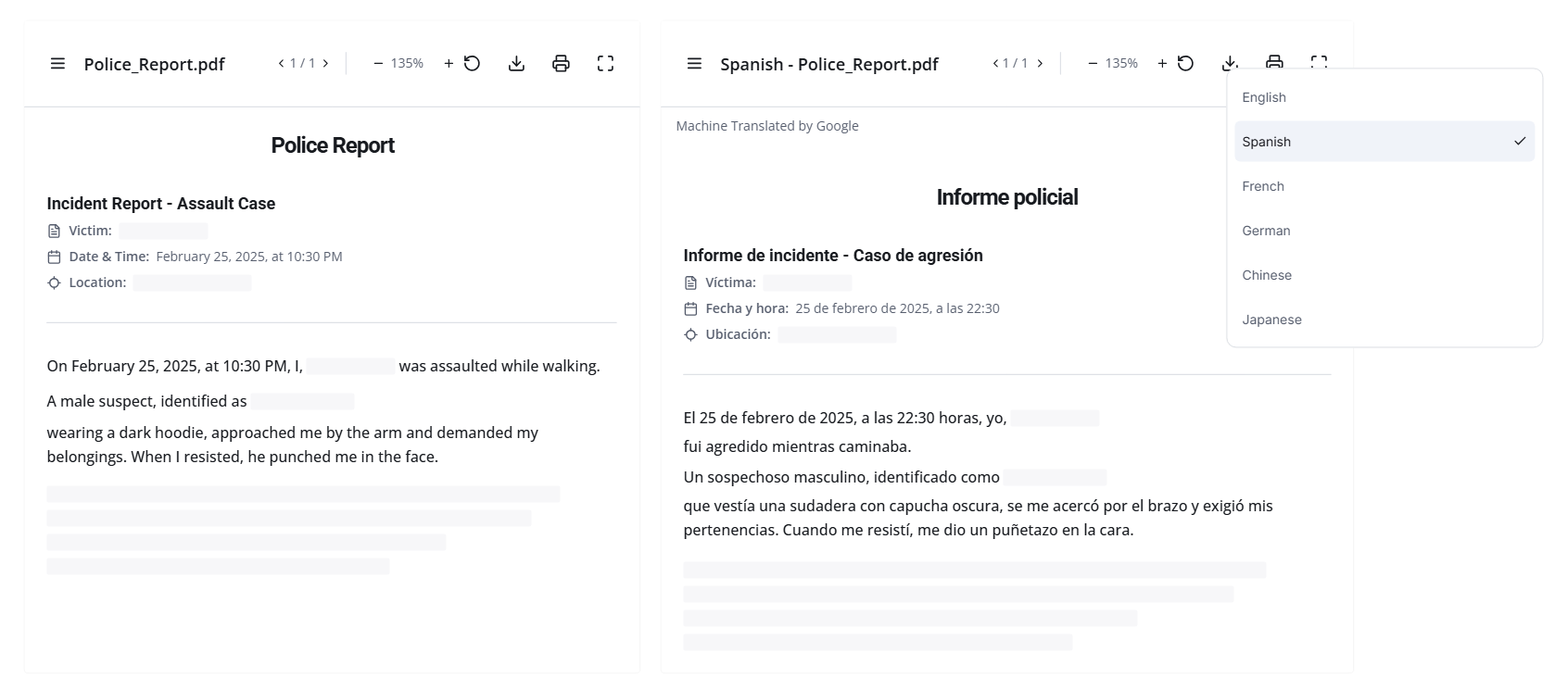Zoom in on Police_Report.pdf viewer

tap(449, 63)
